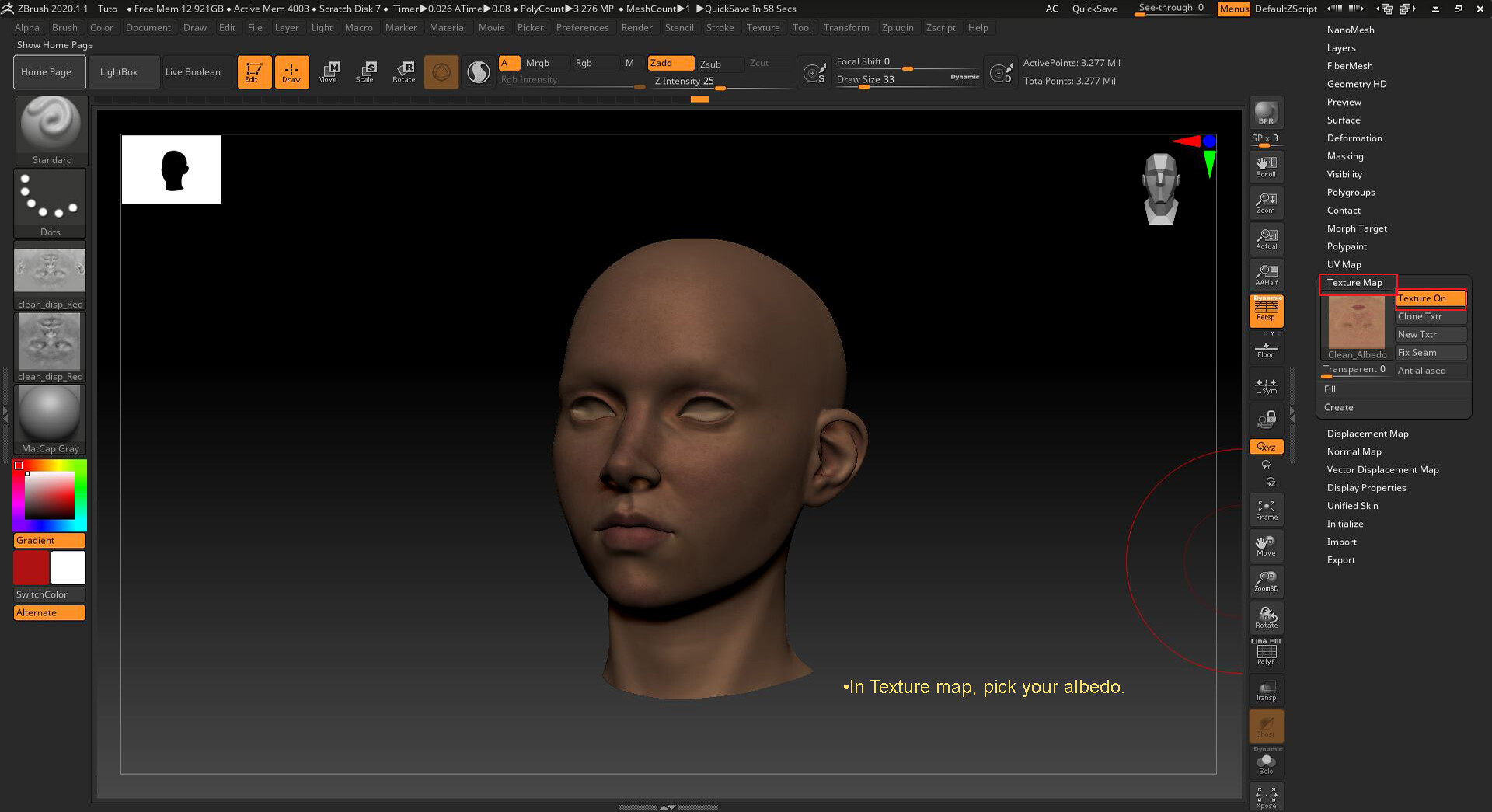
Task: Select the Standard brush
Action: click(x=50, y=128)
